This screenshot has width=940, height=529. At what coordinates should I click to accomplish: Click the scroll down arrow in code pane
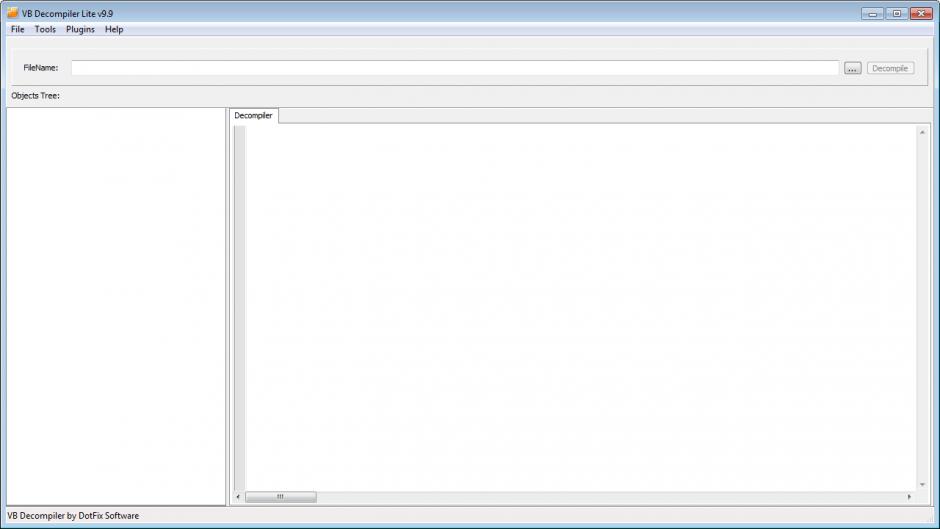pyautogui.click(x=922, y=485)
